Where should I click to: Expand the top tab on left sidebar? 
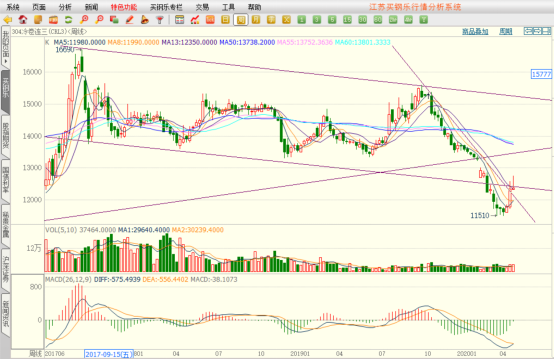(6, 47)
